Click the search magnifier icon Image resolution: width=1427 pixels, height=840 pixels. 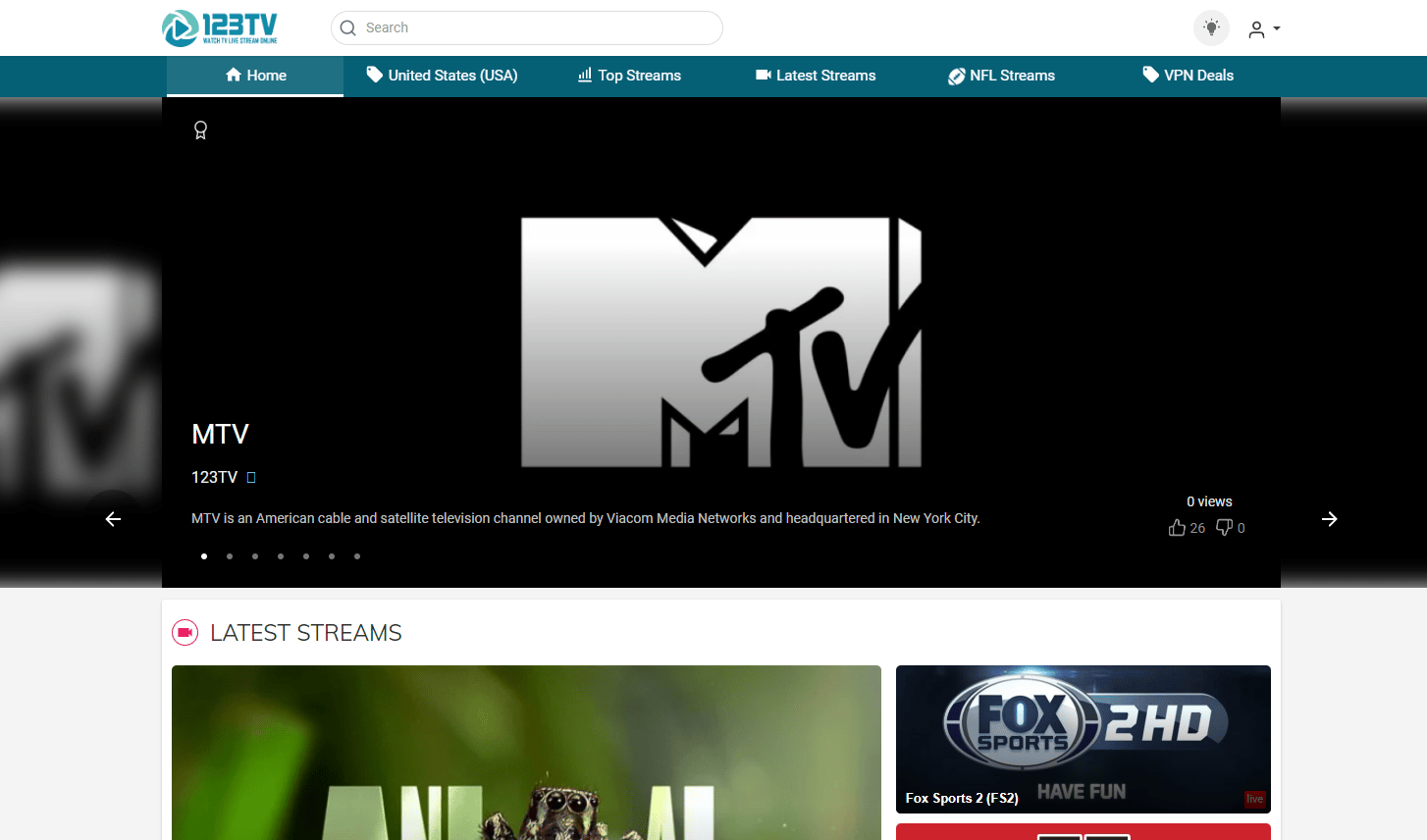(x=347, y=28)
